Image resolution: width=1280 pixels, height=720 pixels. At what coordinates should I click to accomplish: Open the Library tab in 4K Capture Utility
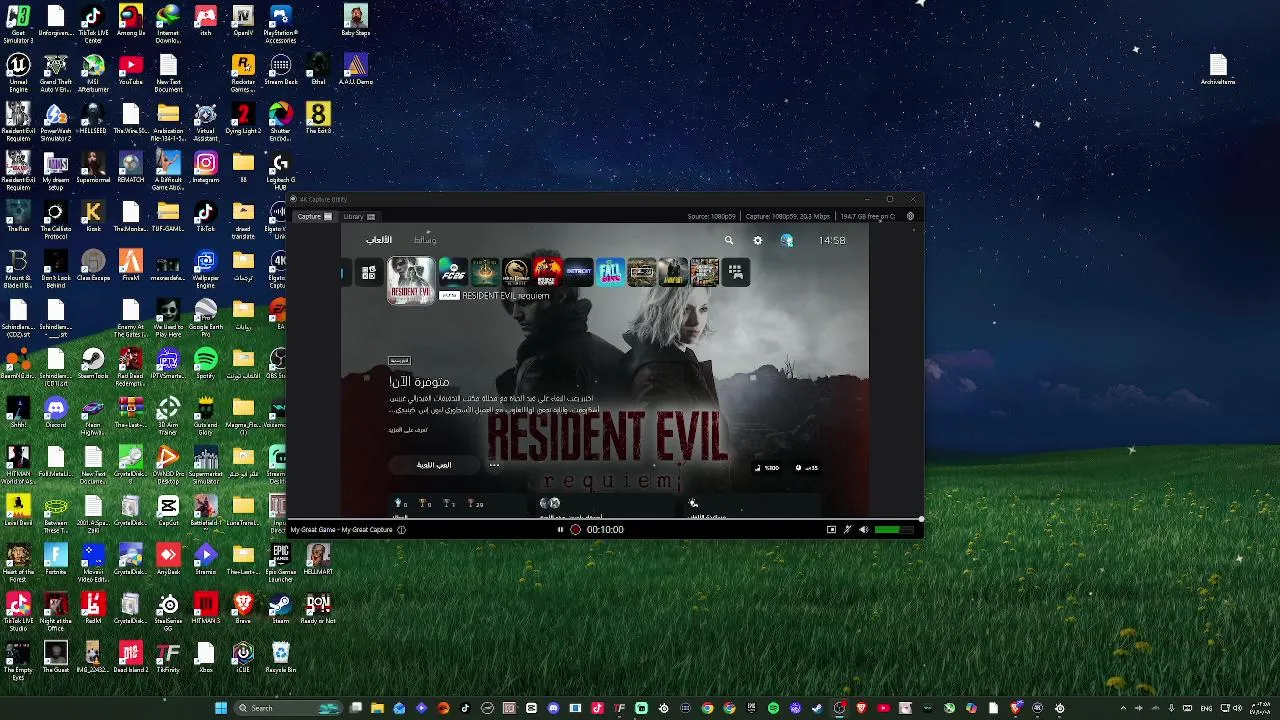click(359, 216)
